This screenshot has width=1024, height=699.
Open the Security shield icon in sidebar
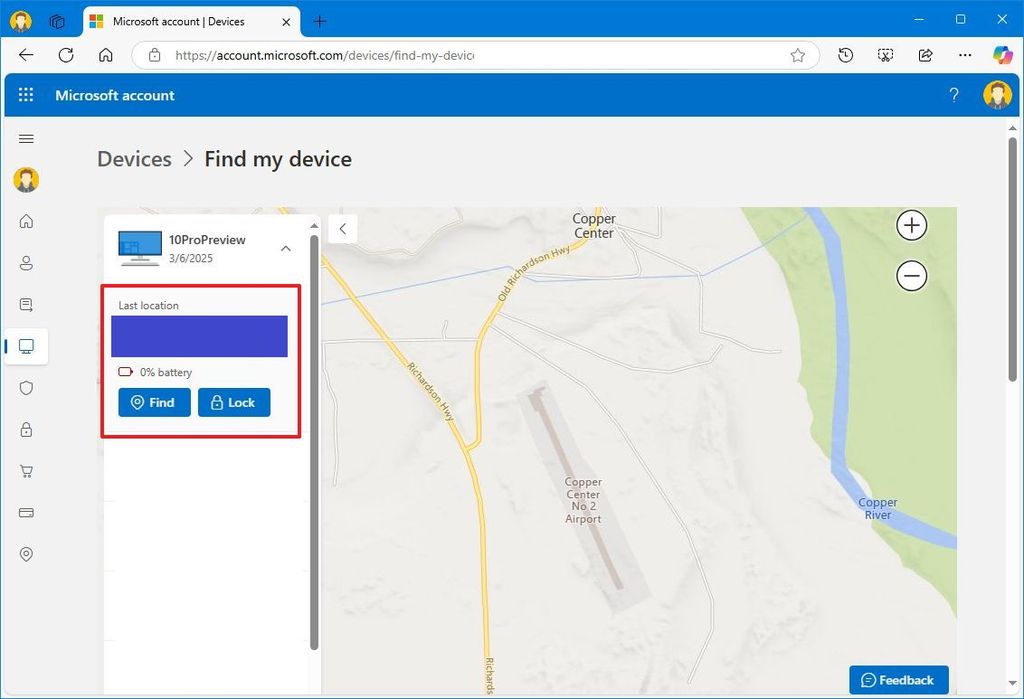[x=26, y=387]
